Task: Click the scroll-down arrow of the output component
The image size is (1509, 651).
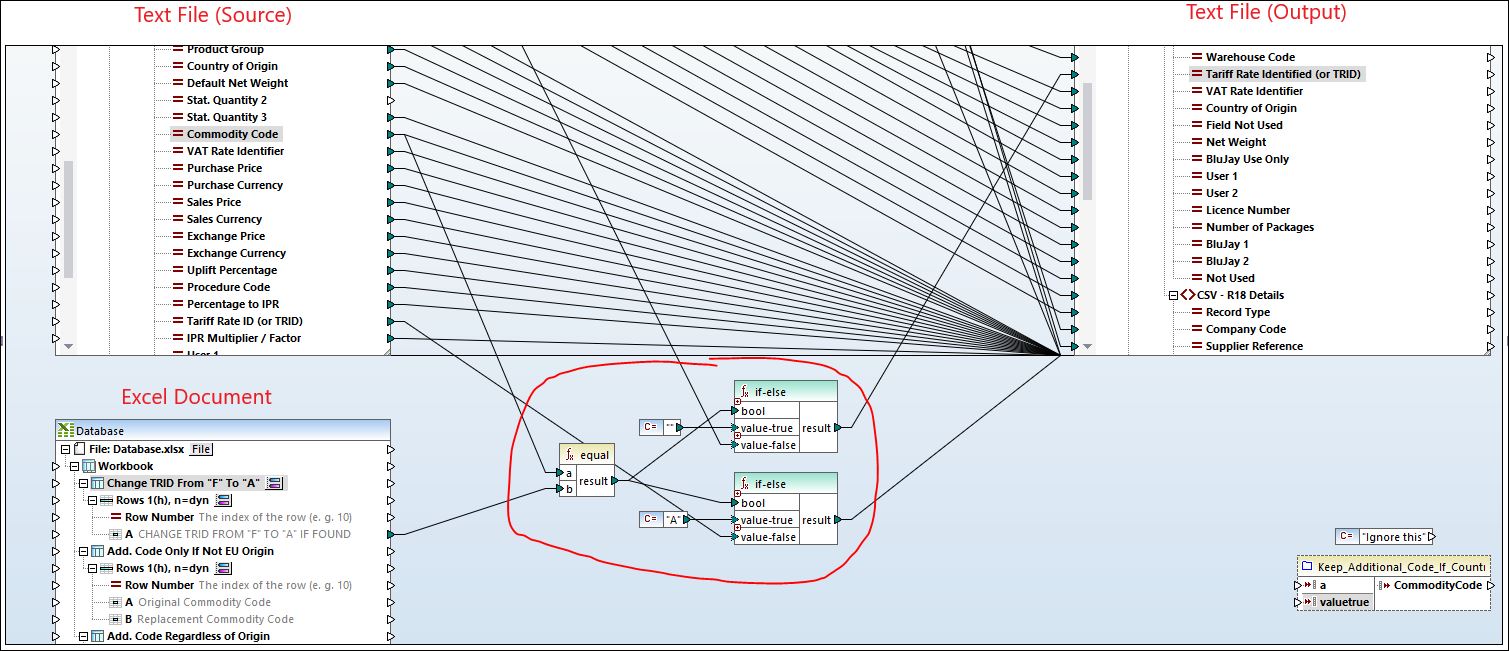Action: pos(1088,346)
